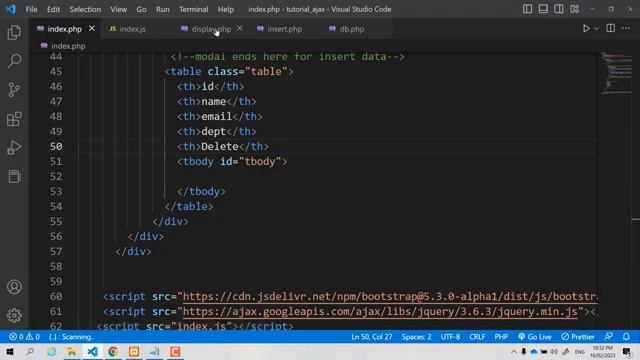Open the Extensions view

[14, 119]
